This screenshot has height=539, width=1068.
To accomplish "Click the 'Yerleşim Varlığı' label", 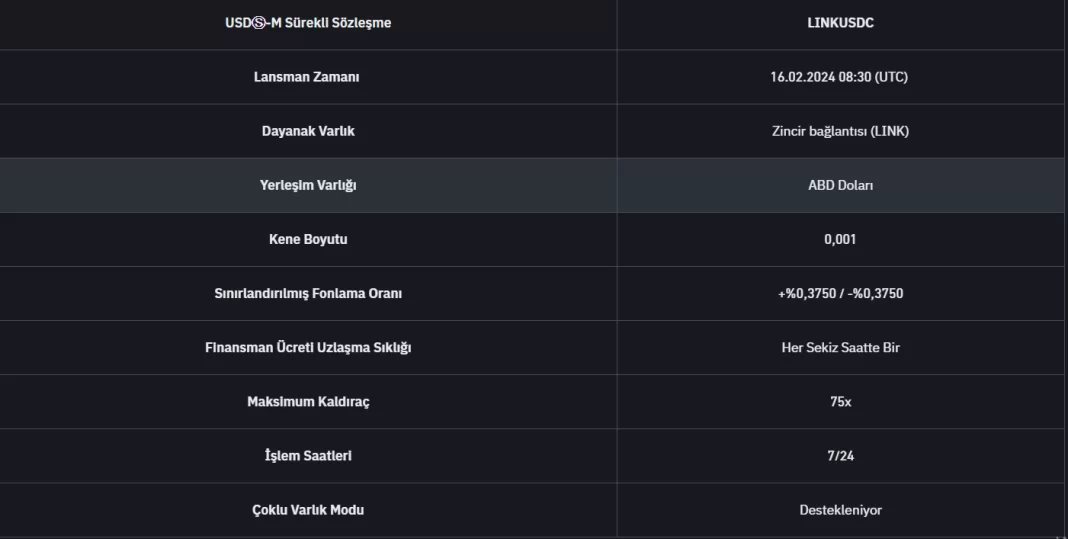I will coord(308,185).
